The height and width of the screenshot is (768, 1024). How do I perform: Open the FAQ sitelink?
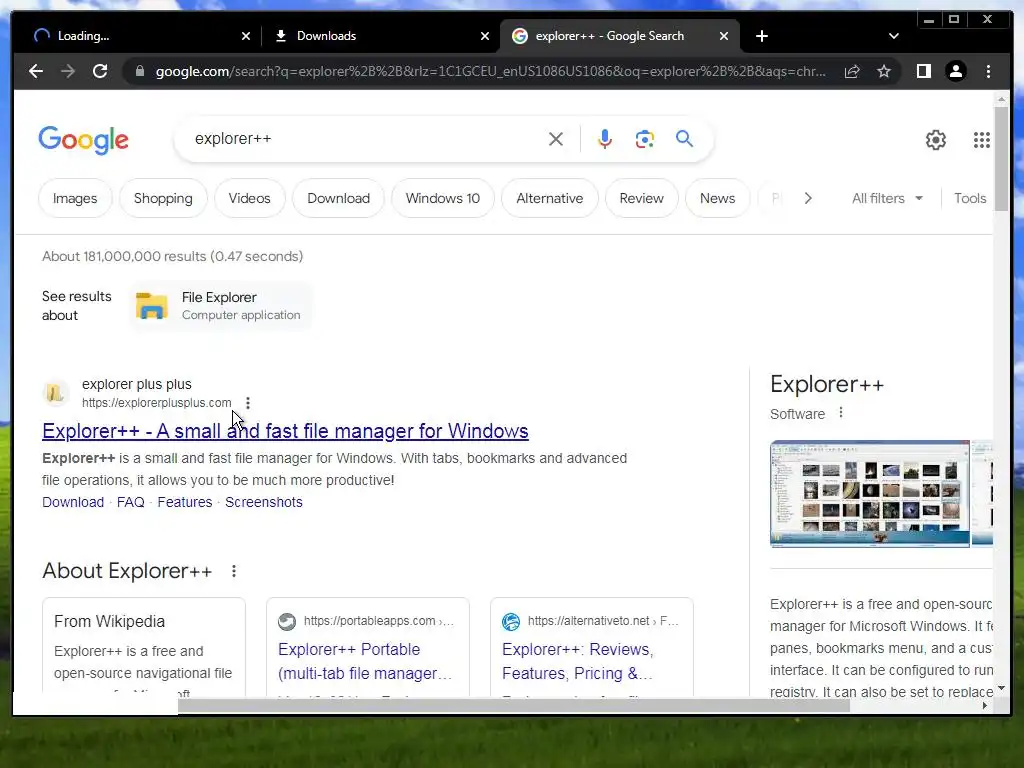coord(131,502)
